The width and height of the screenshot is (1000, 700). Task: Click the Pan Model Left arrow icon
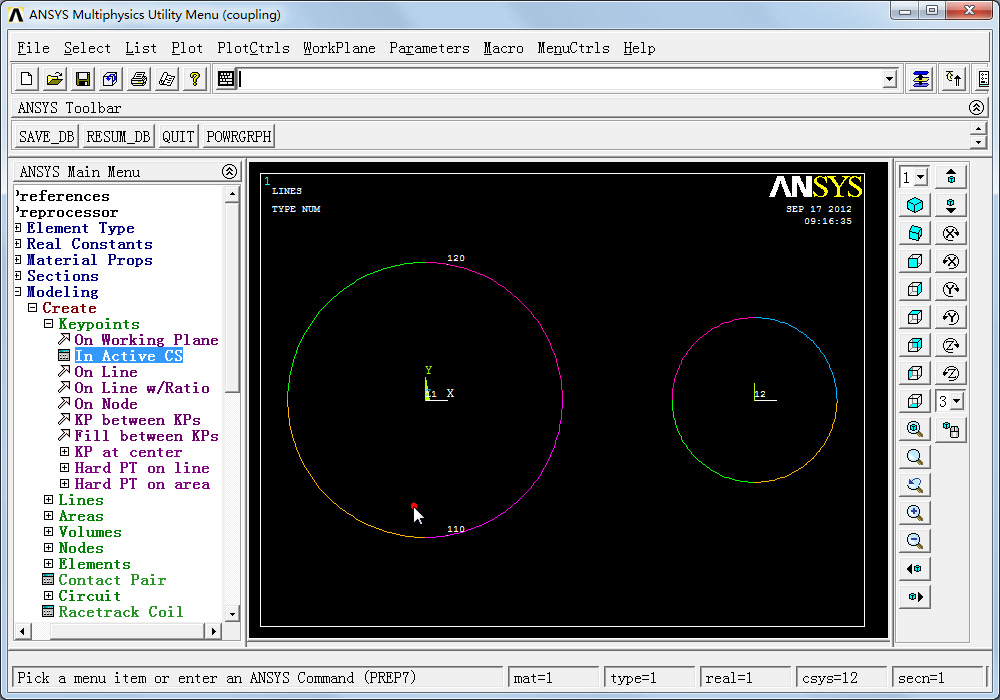click(914, 569)
